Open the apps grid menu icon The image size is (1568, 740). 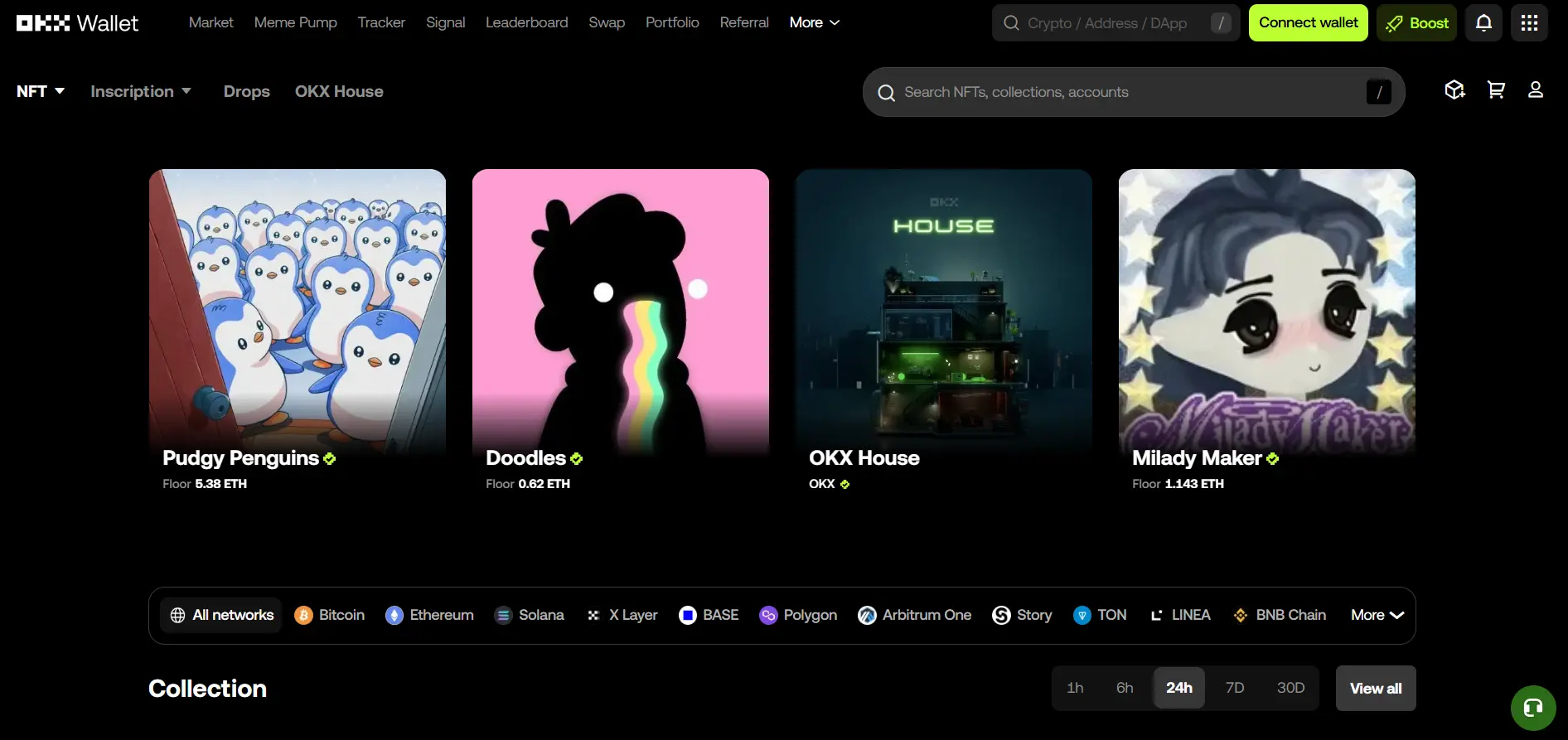pyautogui.click(x=1529, y=23)
